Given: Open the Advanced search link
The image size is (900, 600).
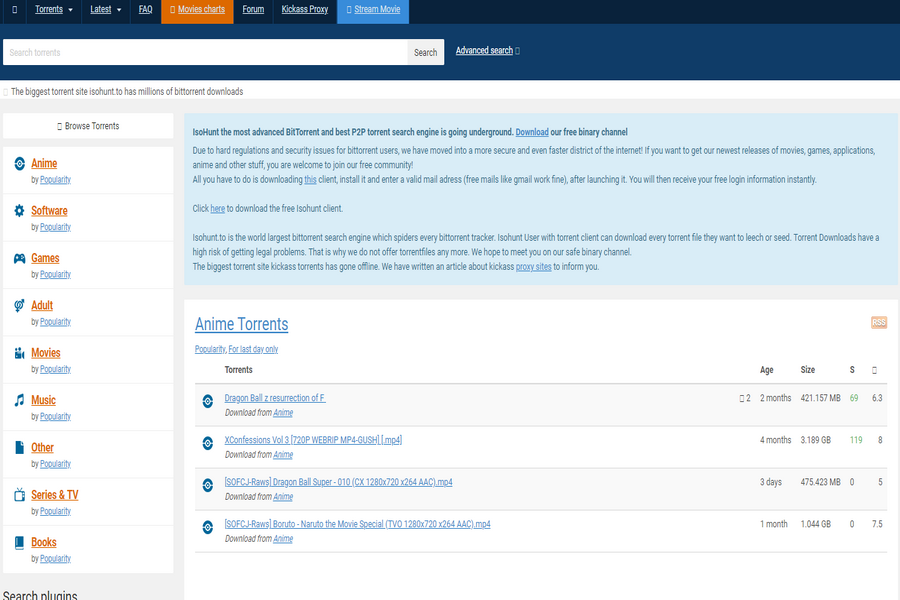Looking at the screenshot, I should (484, 51).
